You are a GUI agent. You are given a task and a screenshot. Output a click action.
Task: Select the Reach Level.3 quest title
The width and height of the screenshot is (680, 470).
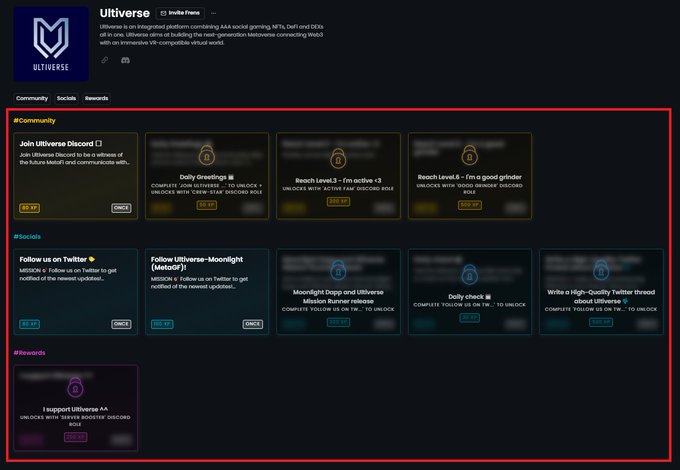pyautogui.click(x=338, y=180)
